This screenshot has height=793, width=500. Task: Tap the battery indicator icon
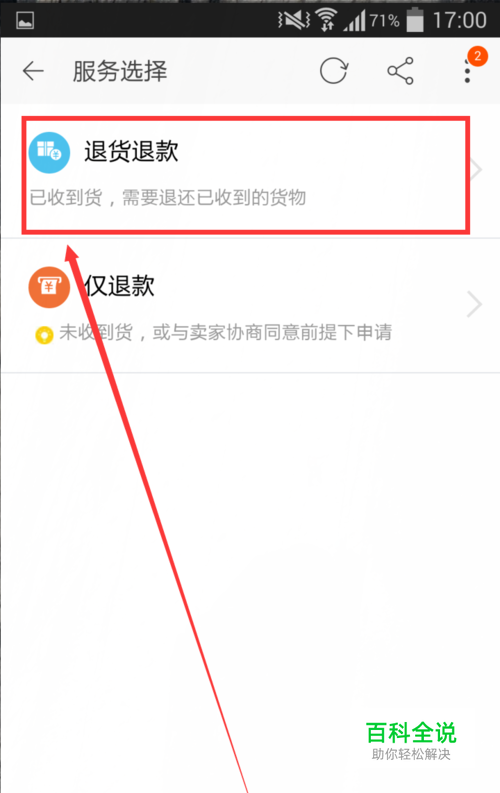point(415,20)
